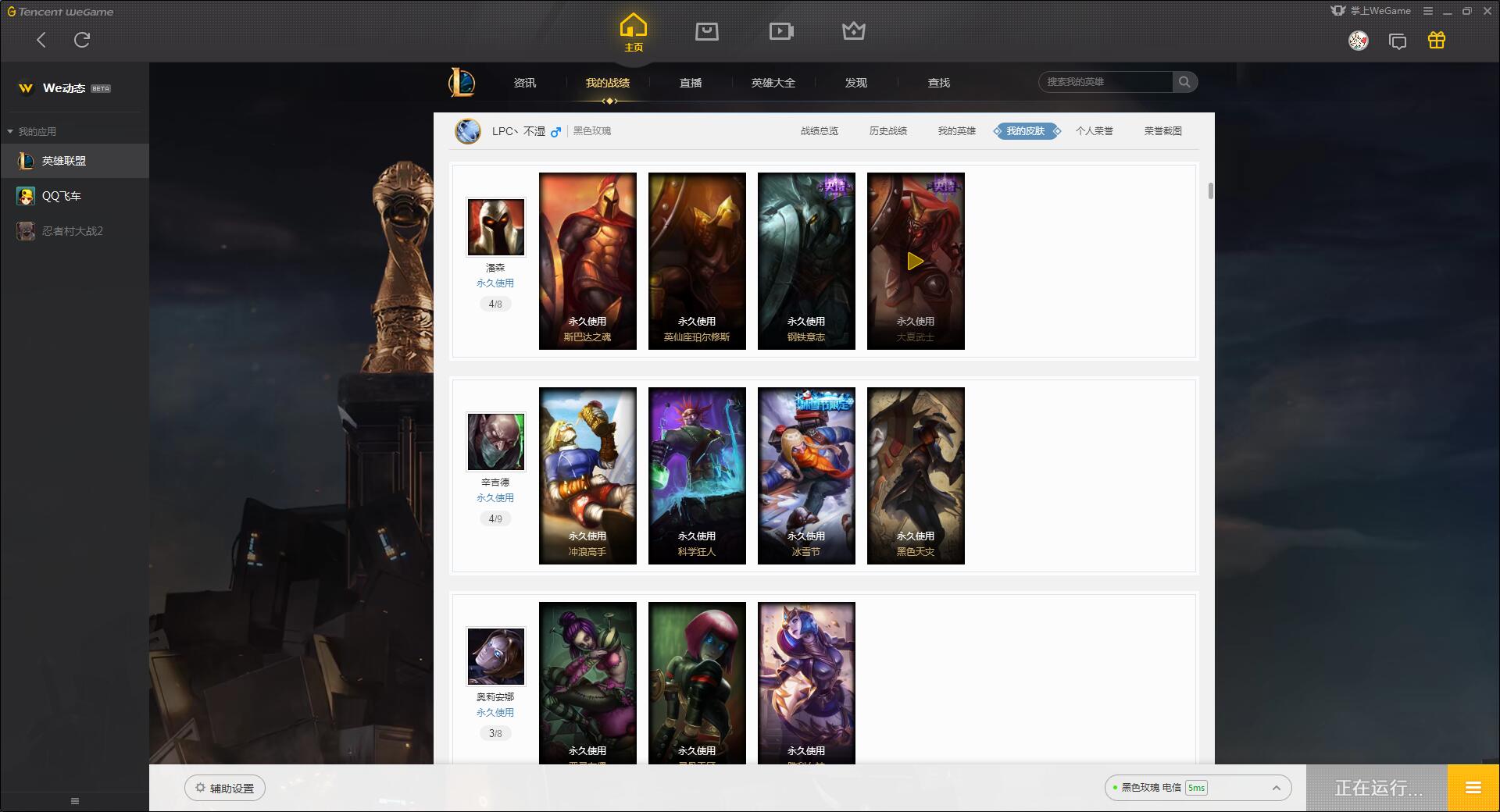Select the 我的皮肤 sub-tab
This screenshot has height=812, width=1500.
1026,131
